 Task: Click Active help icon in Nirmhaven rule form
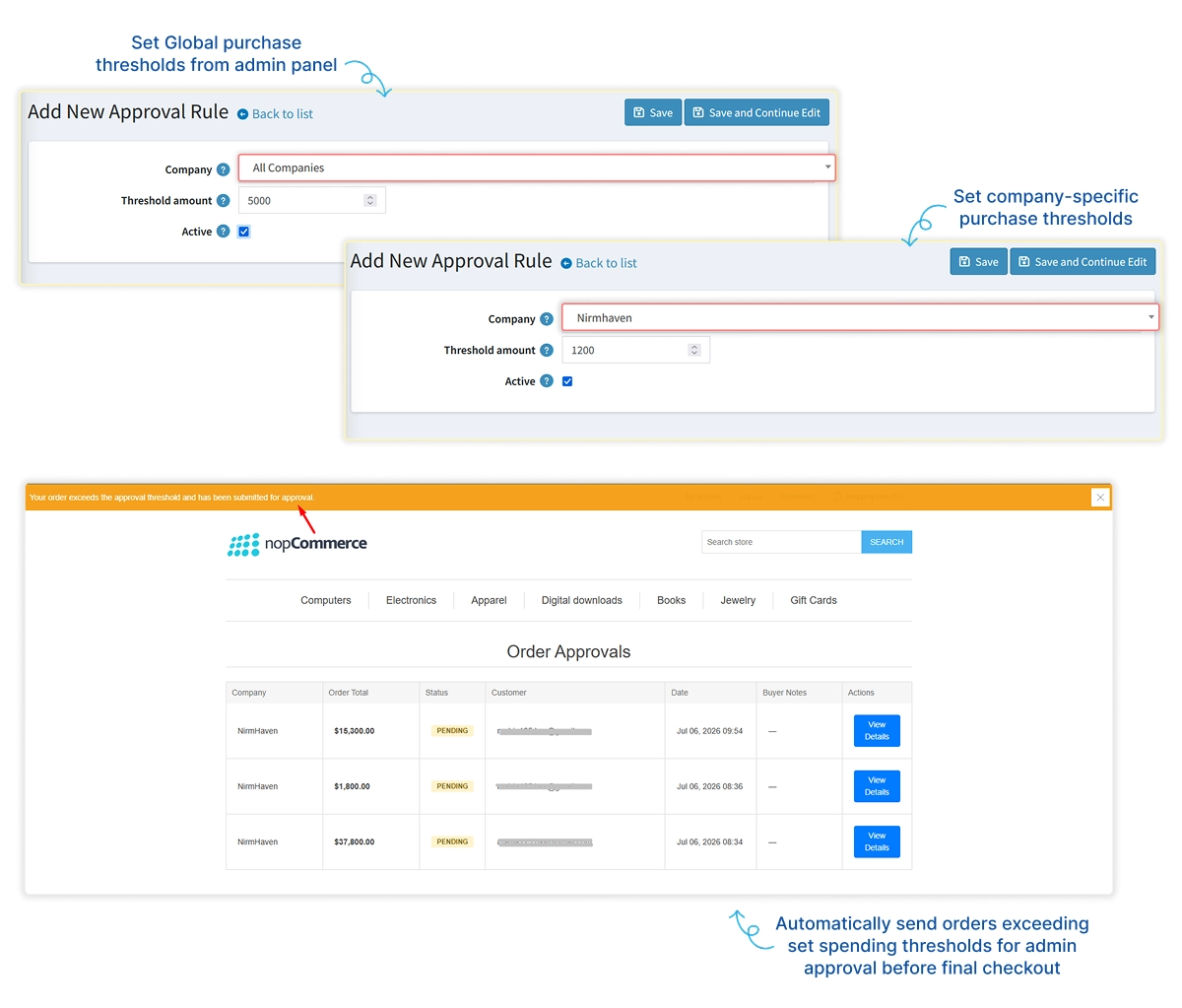[547, 381]
